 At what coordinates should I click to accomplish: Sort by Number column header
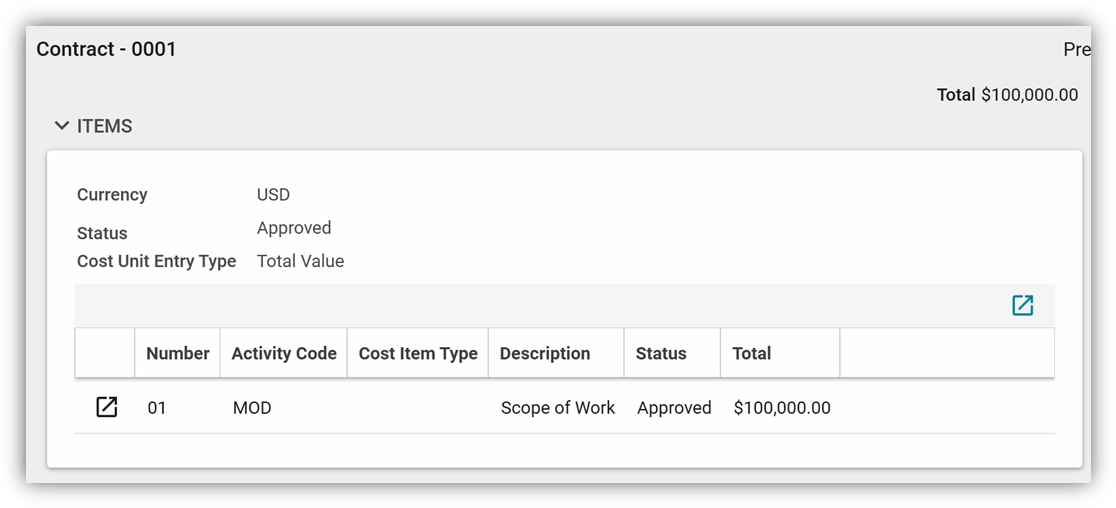177,353
